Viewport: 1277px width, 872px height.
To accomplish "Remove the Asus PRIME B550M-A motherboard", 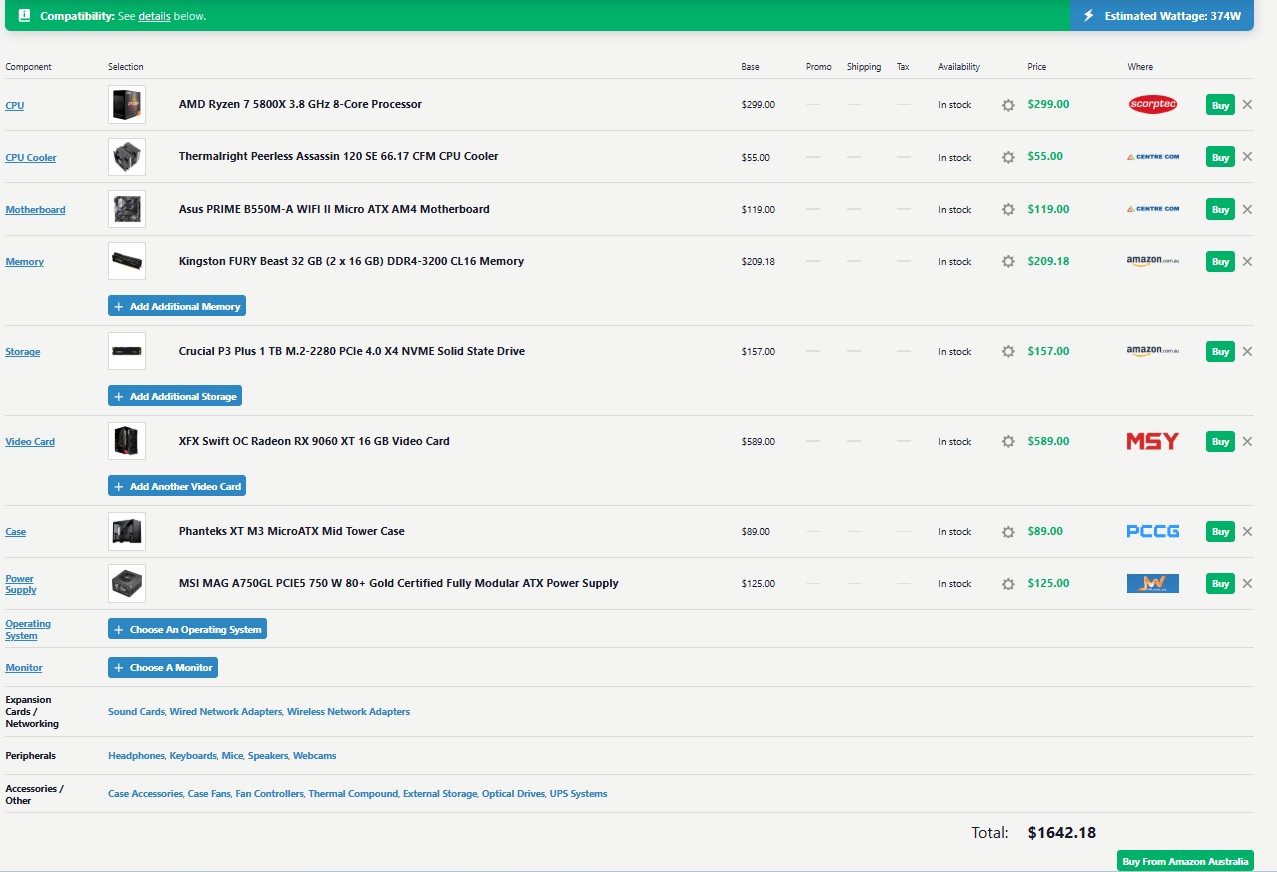I will click(1247, 209).
